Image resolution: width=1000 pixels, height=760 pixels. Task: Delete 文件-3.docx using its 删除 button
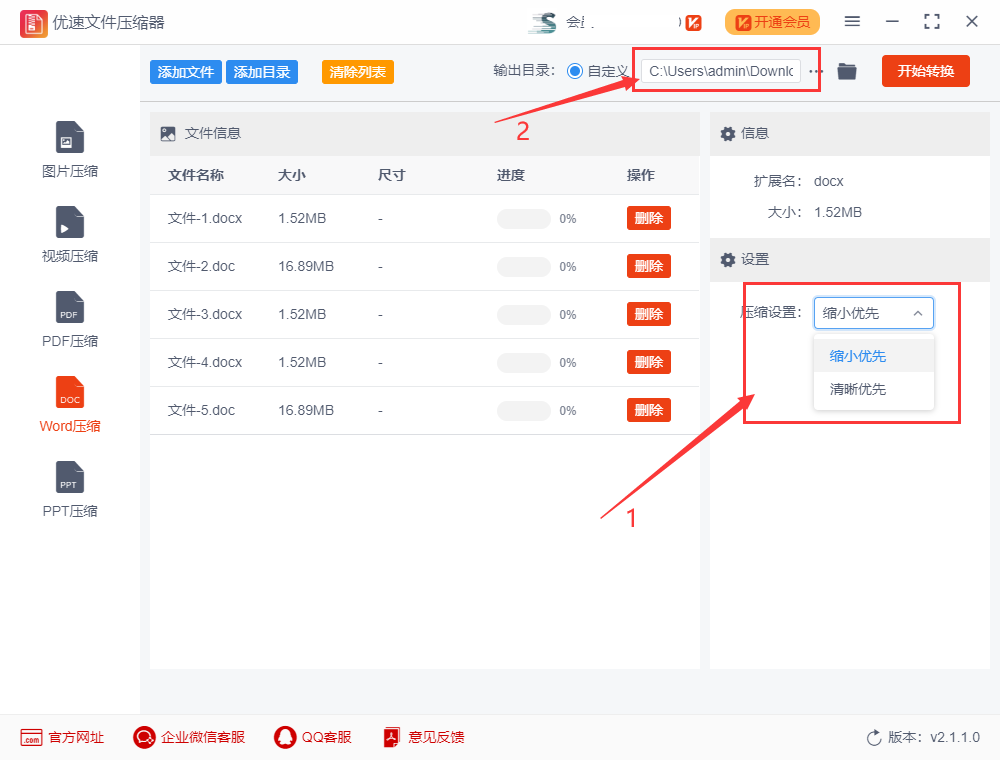[648, 314]
